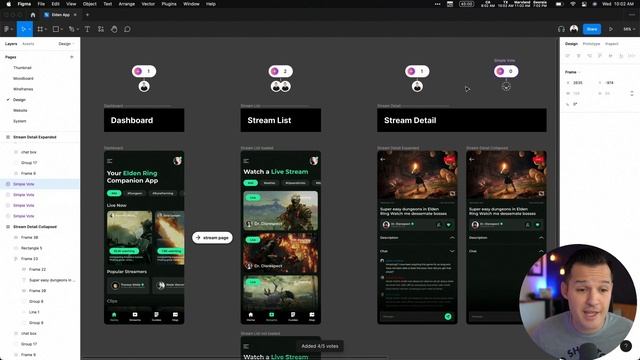
Task: Select the Hand tool
Action: click(x=114, y=29)
